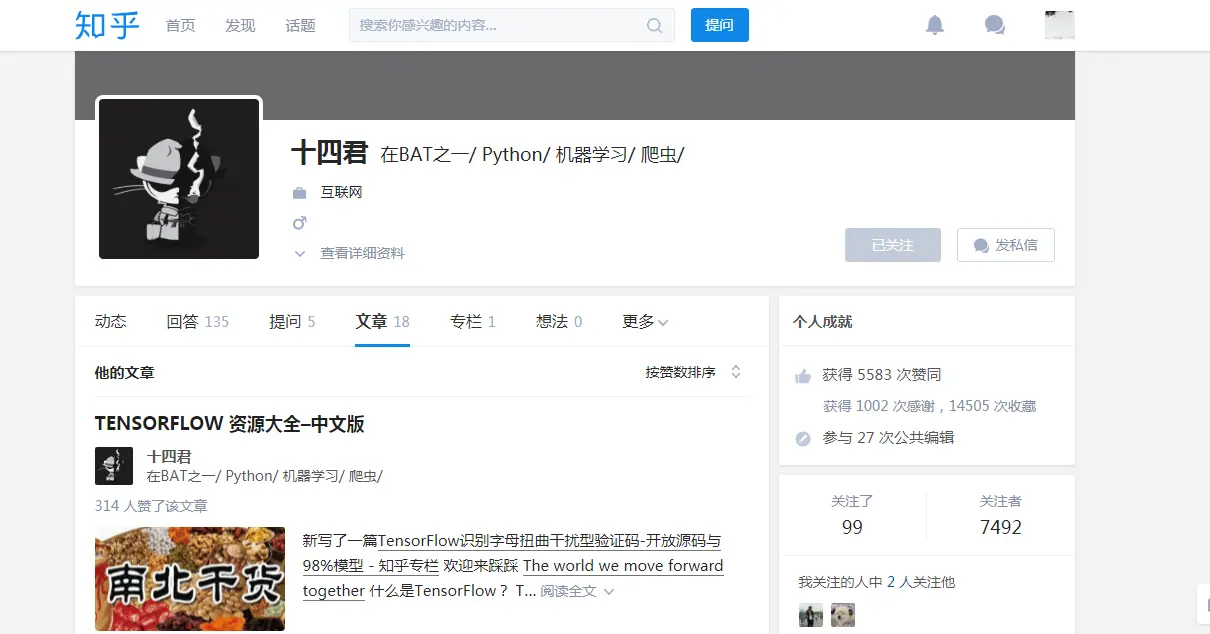Image resolution: width=1210 pixels, height=634 pixels.
Task: Click the 互联网 industry label
Action: (x=341, y=193)
